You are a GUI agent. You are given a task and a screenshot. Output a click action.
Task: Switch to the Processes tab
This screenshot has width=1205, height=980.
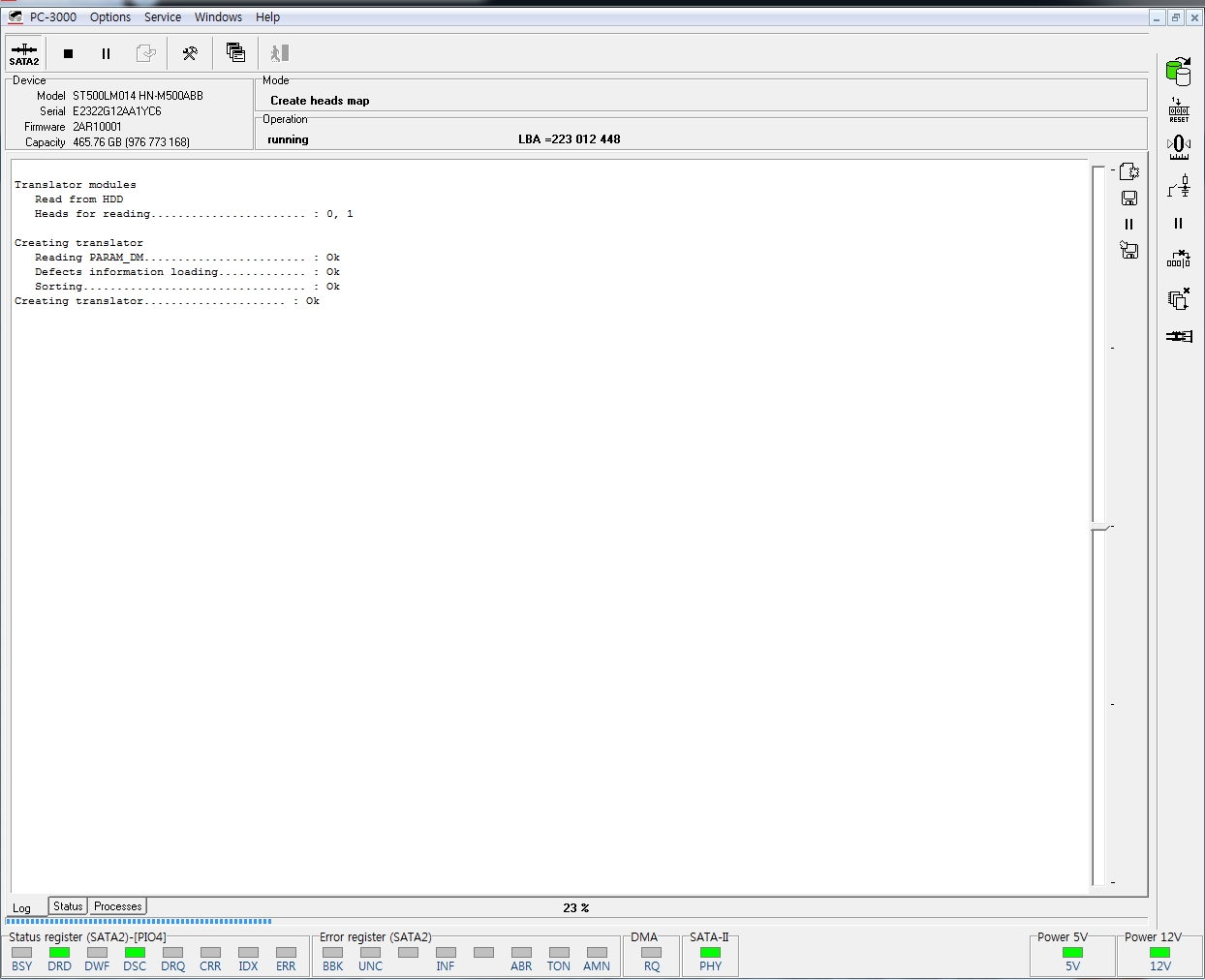[x=118, y=906]
